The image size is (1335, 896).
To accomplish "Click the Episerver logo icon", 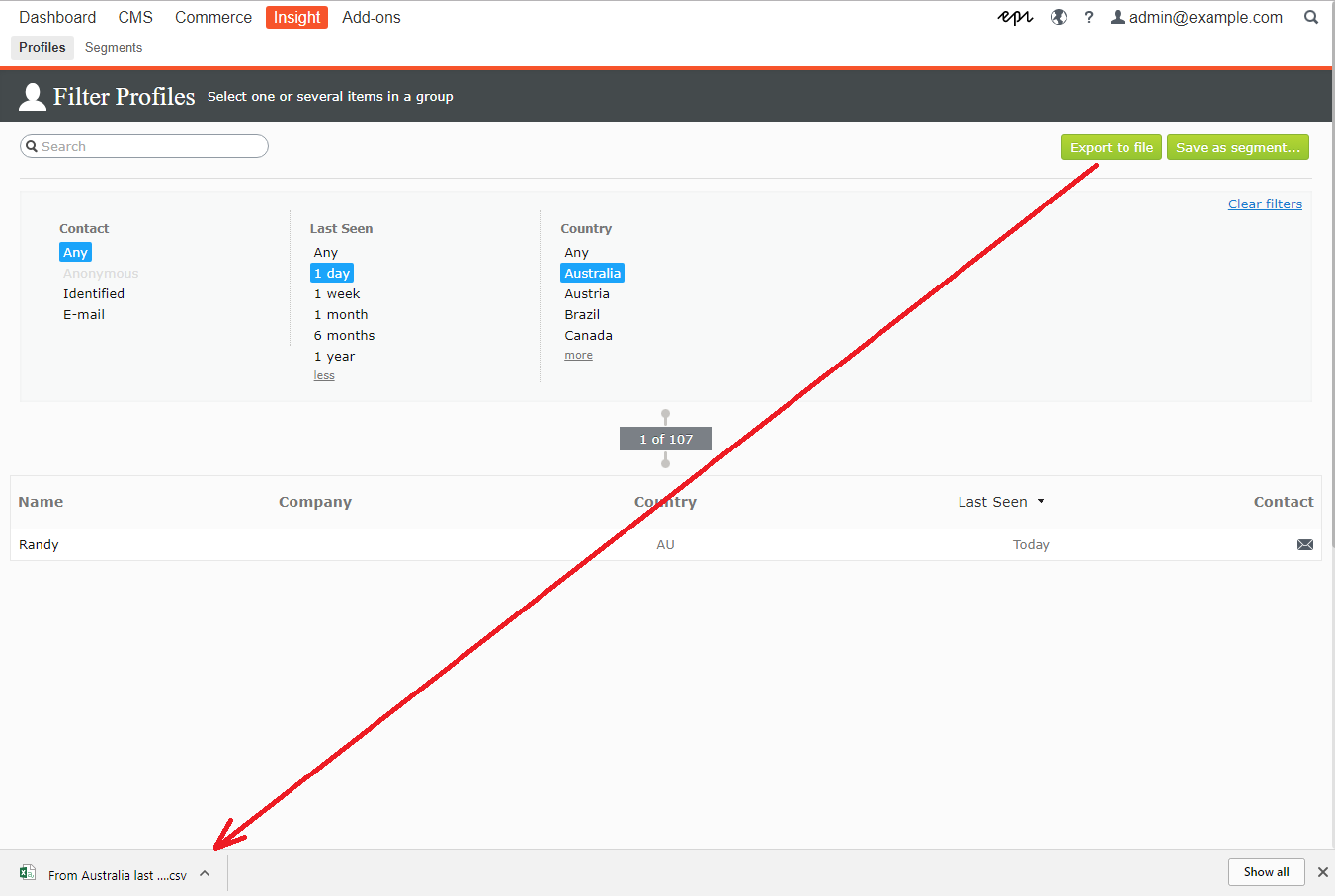I will (1015, 17).
